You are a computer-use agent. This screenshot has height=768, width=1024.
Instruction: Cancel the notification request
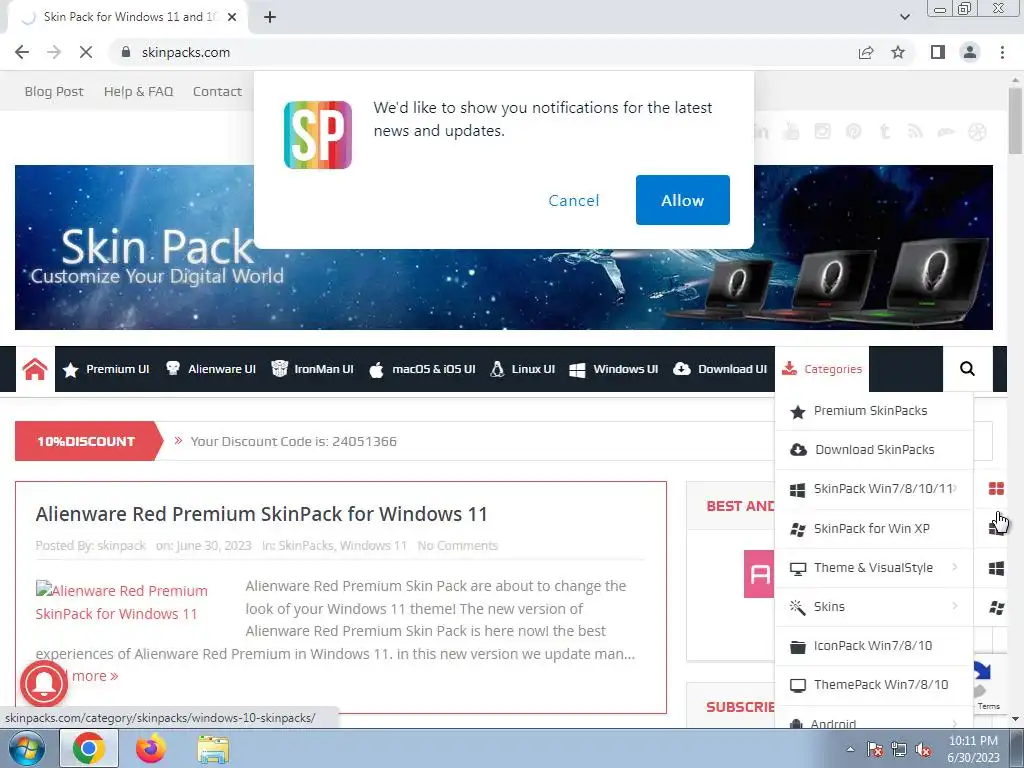pyautogui.click(x=573, y=200)
